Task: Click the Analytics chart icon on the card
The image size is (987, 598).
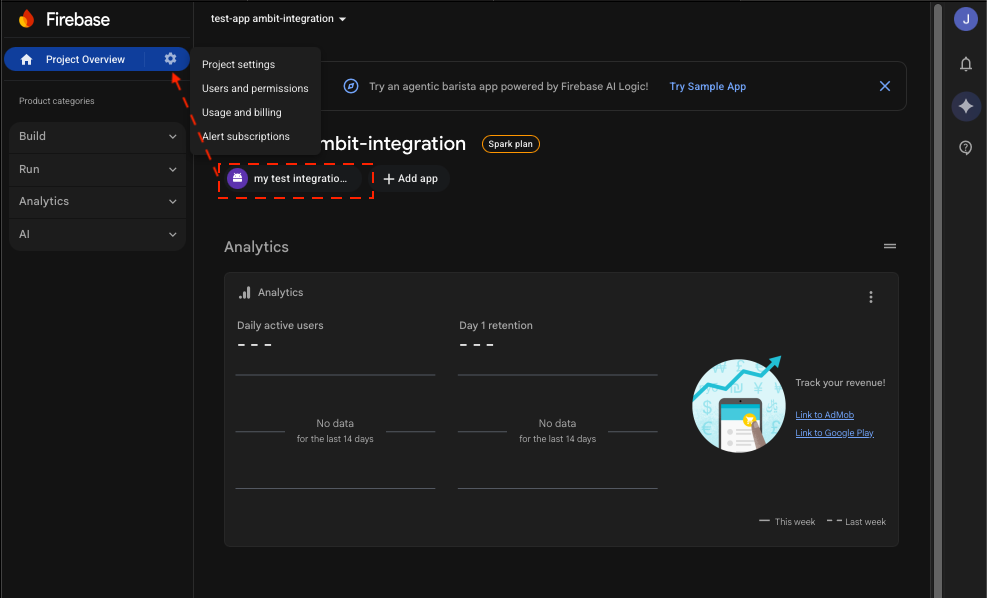Action: click(x=244, y=292)
